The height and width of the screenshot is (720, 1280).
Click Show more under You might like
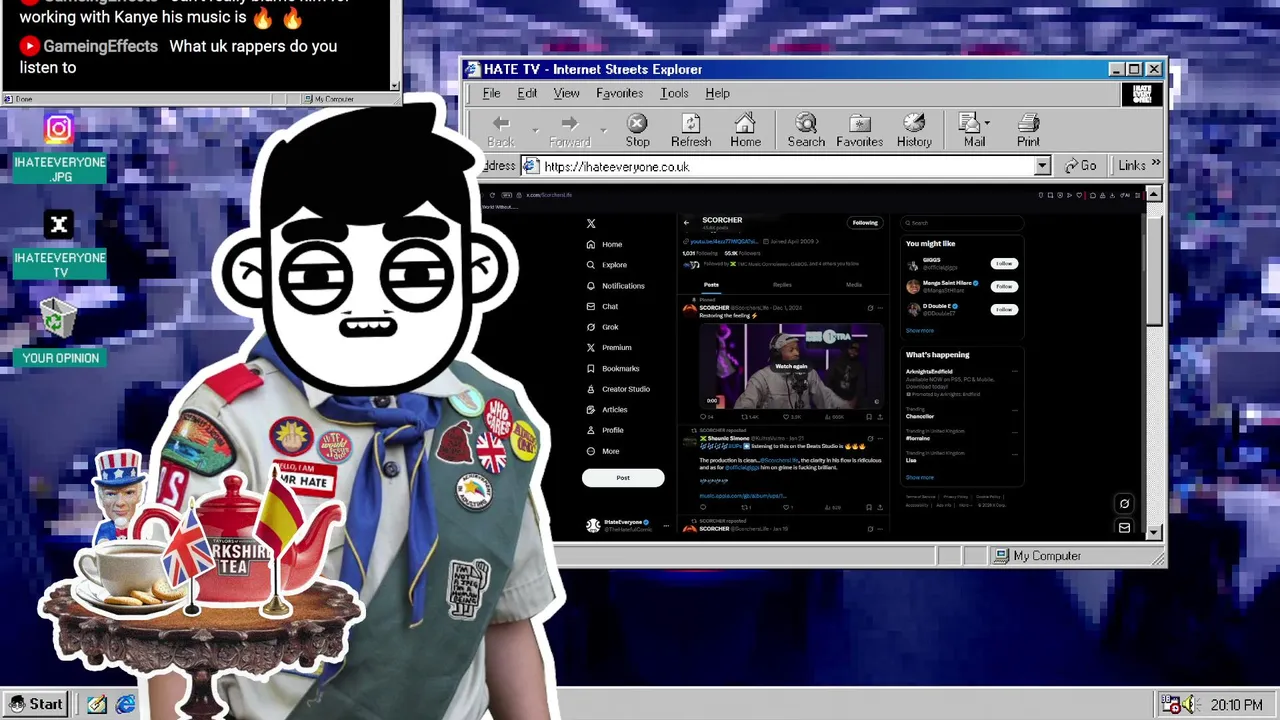tap(920, 330)
